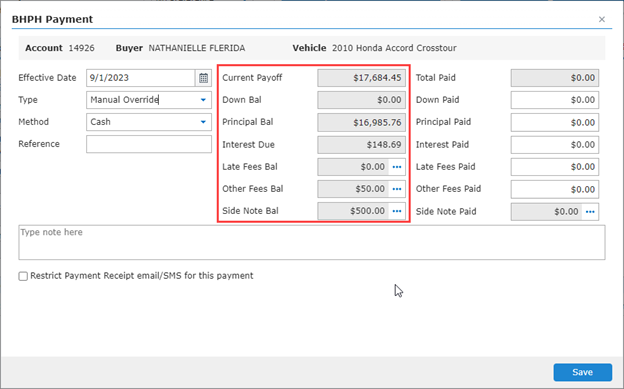Viewport: 624px width, 389px height.
Task: Click the Manual Override type text
Action: (x=125, y=100)
